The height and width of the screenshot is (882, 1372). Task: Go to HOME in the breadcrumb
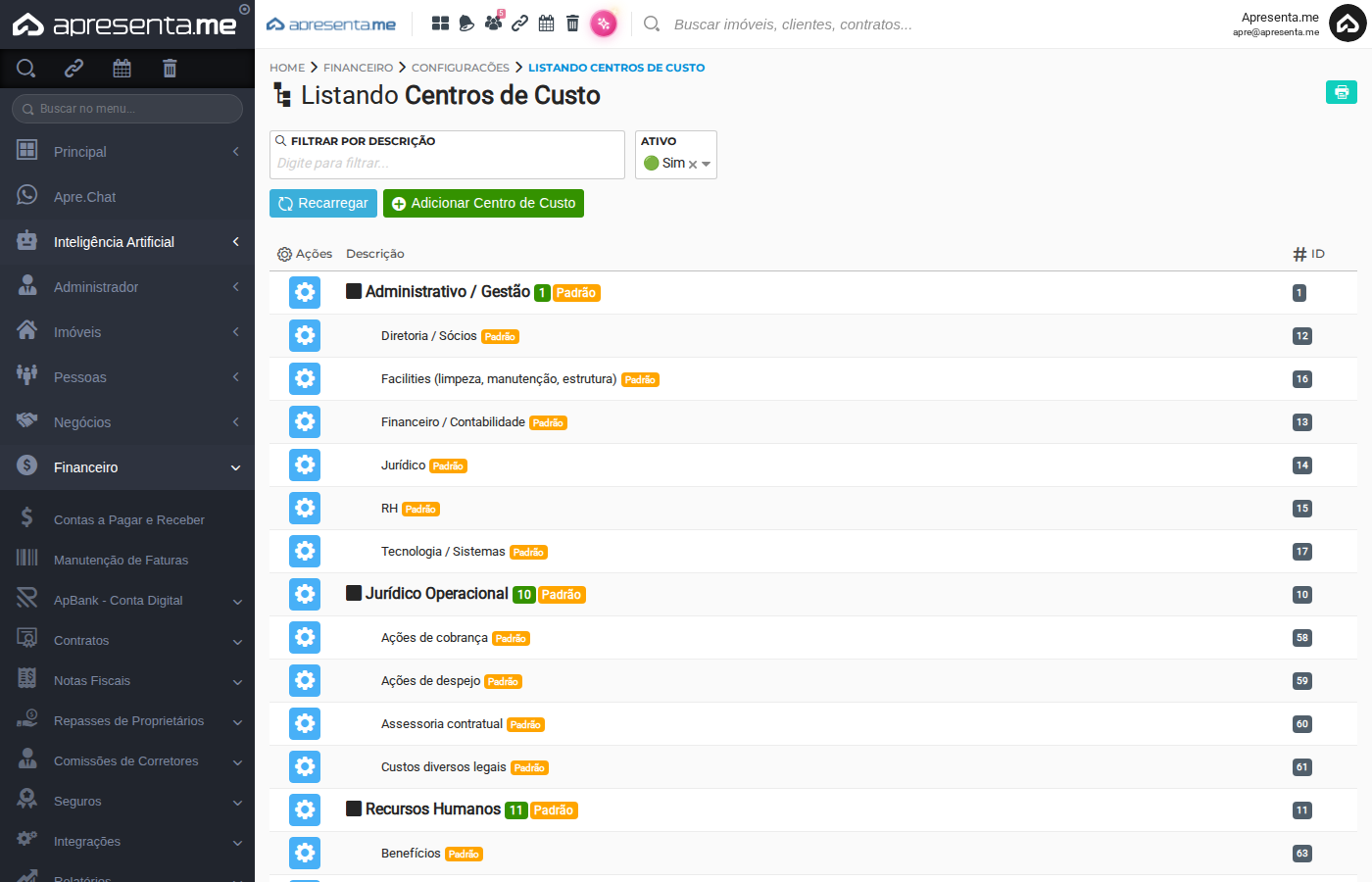pyautogui.click(x=287, y=68)
